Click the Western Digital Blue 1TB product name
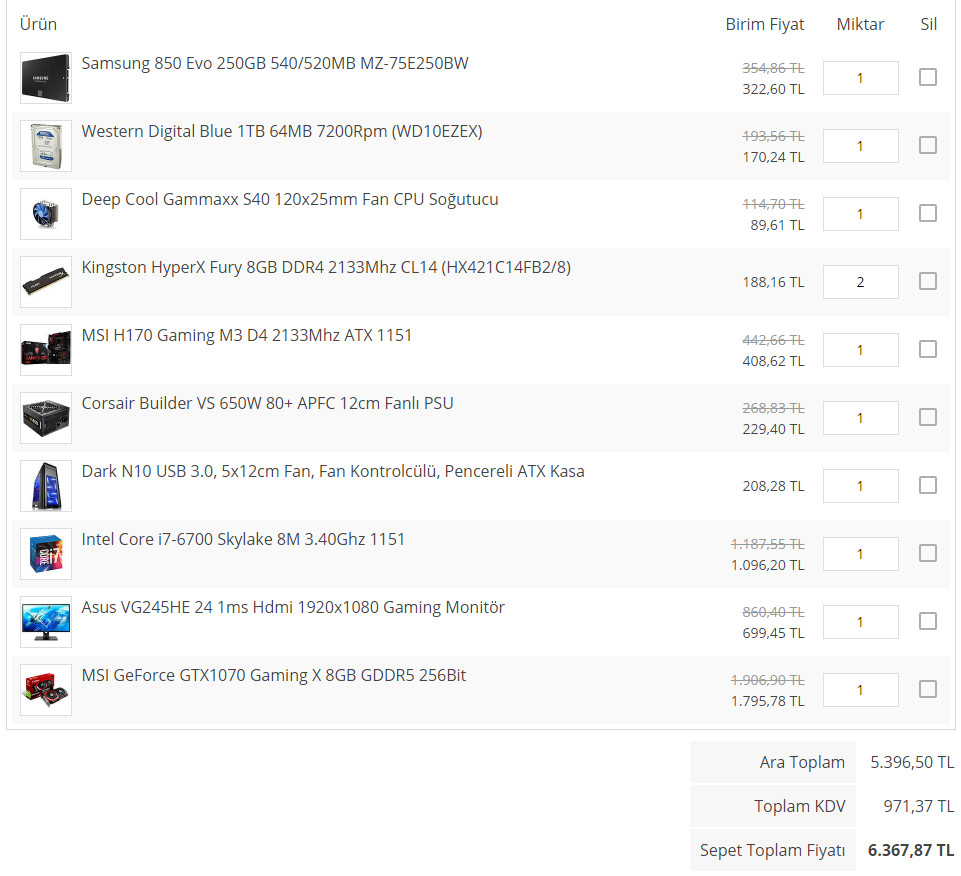This screenshot has width=961, height=876. (x=282, y=131)
